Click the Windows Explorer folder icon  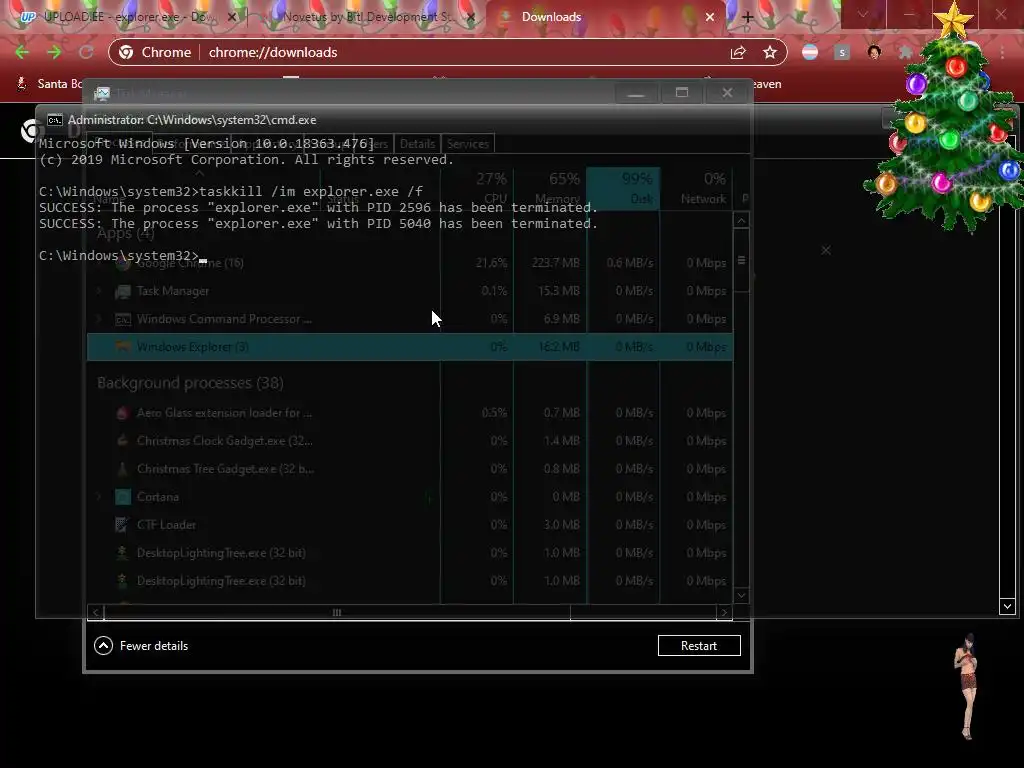123,347
